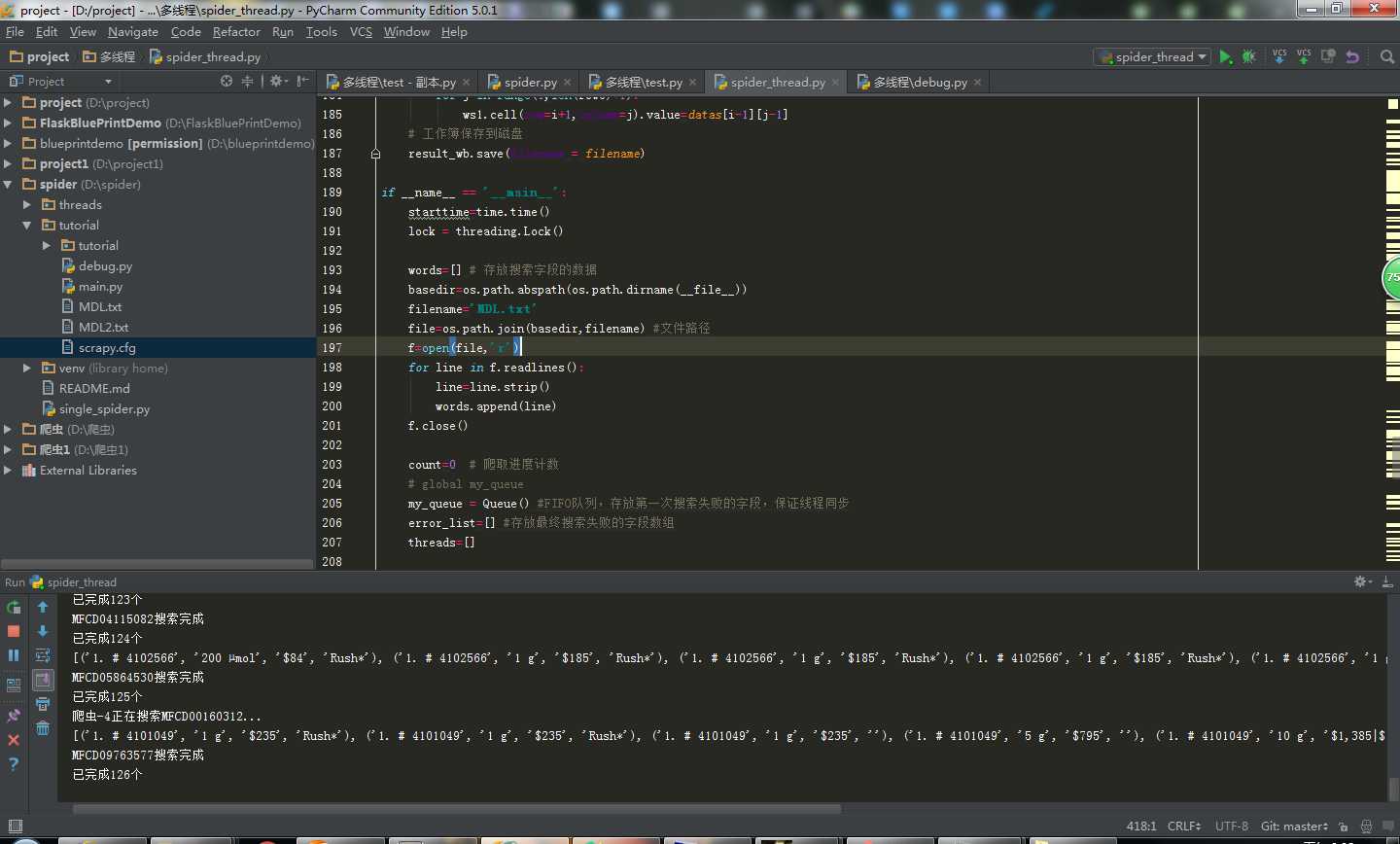
Task: Toggle soft-wrap in Run console
Action: point(43,655)
